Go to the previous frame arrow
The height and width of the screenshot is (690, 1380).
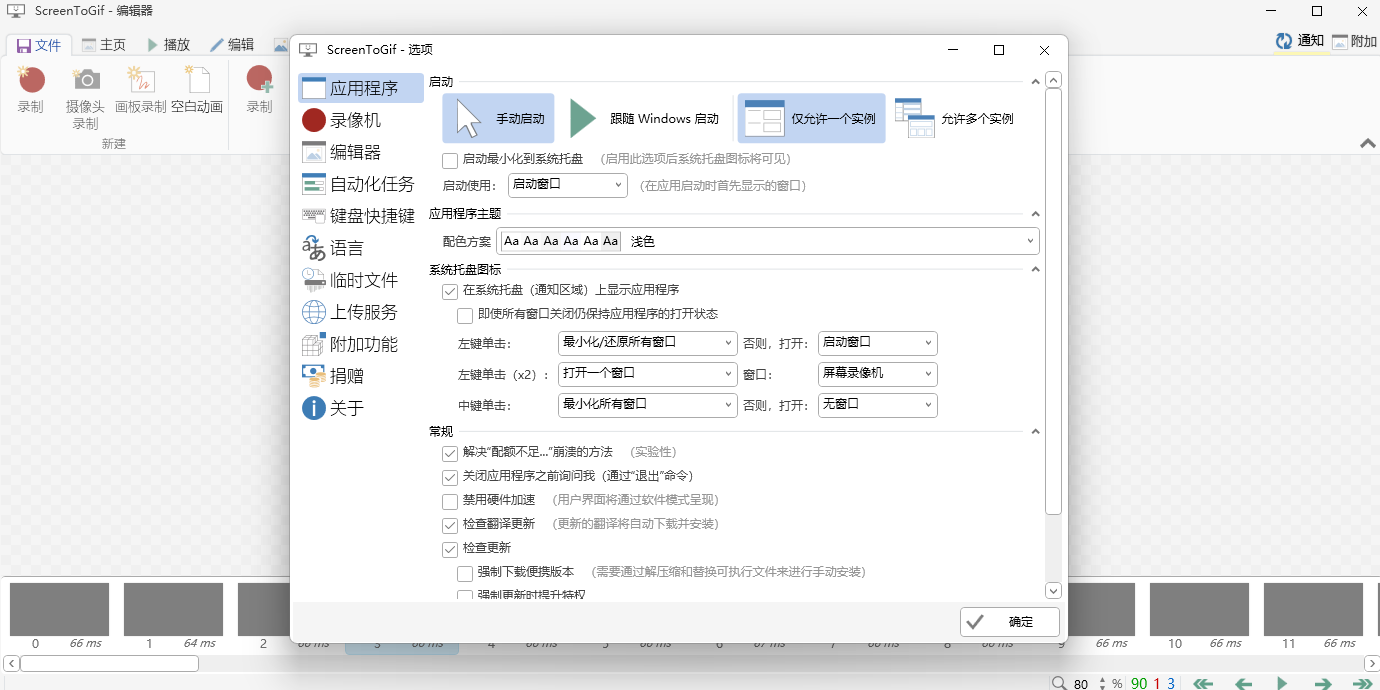tap(1243, 683)
